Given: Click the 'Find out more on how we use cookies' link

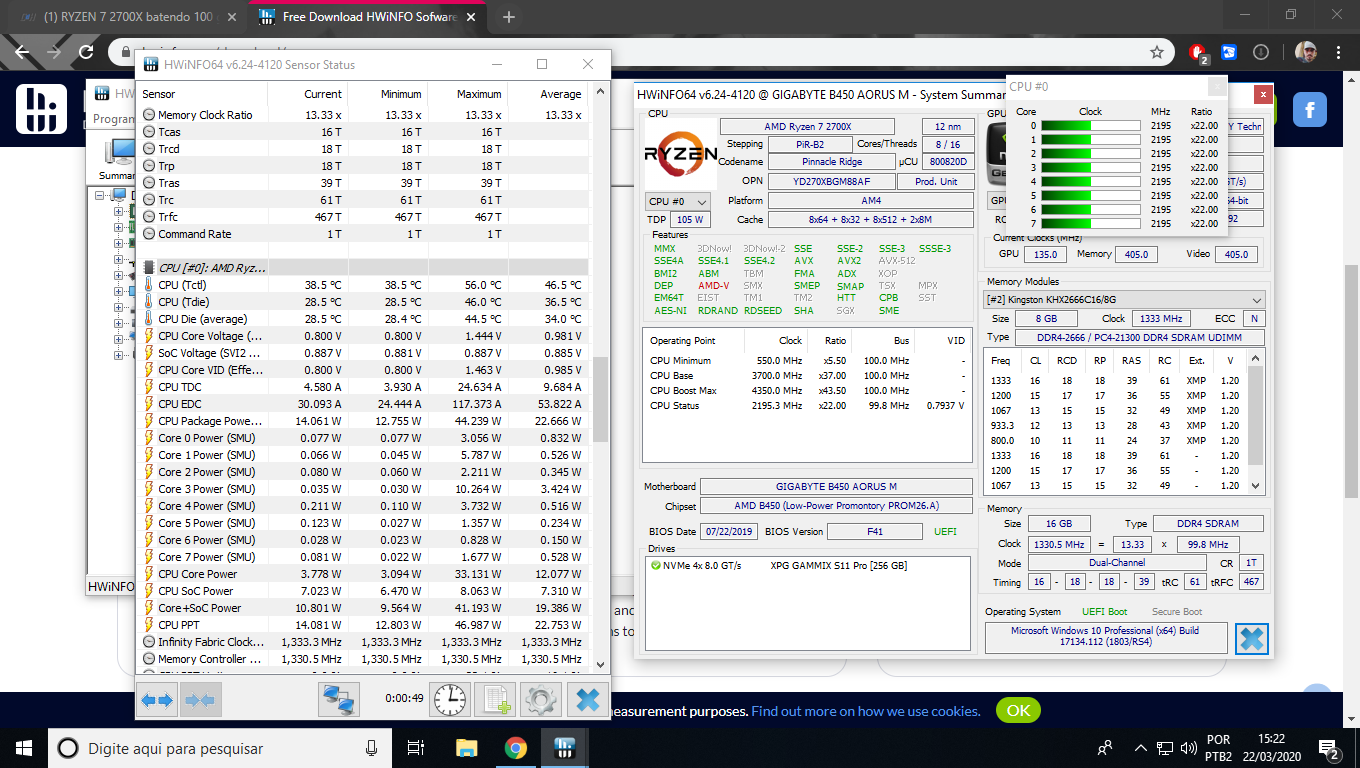Looking at the screenshot, I should click(866, 711).
